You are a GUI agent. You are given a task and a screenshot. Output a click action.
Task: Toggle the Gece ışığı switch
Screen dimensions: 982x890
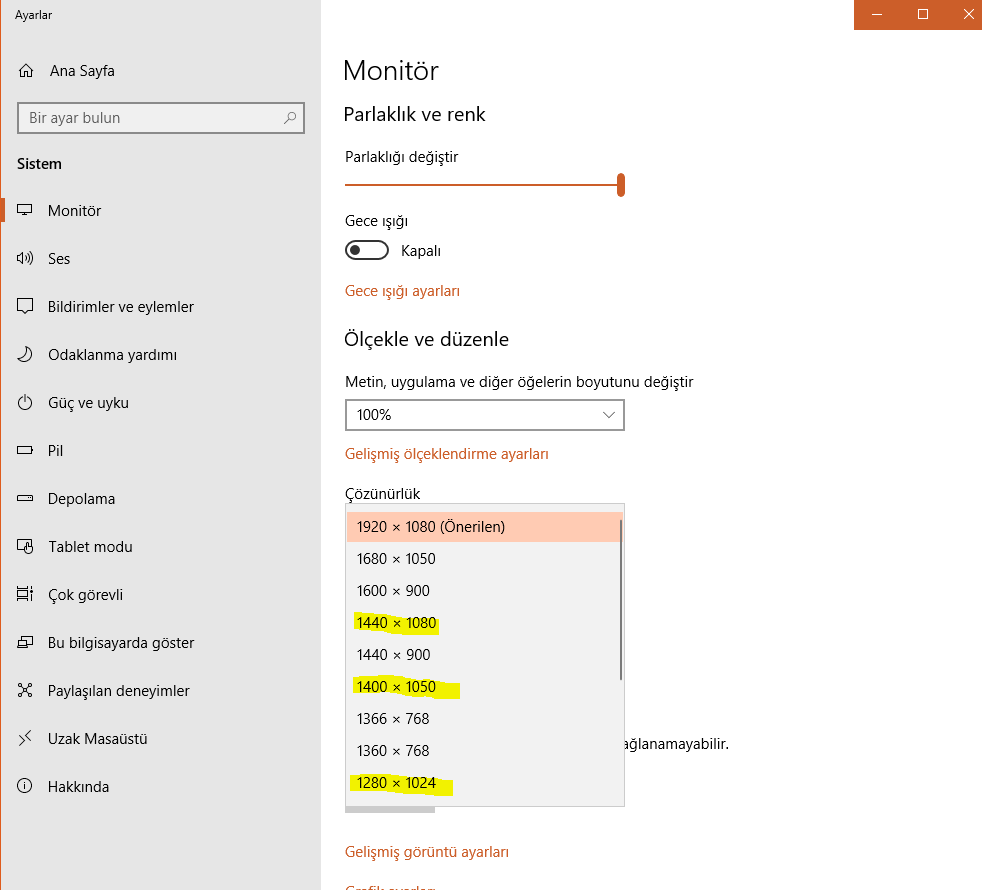[x=367, y=251]
